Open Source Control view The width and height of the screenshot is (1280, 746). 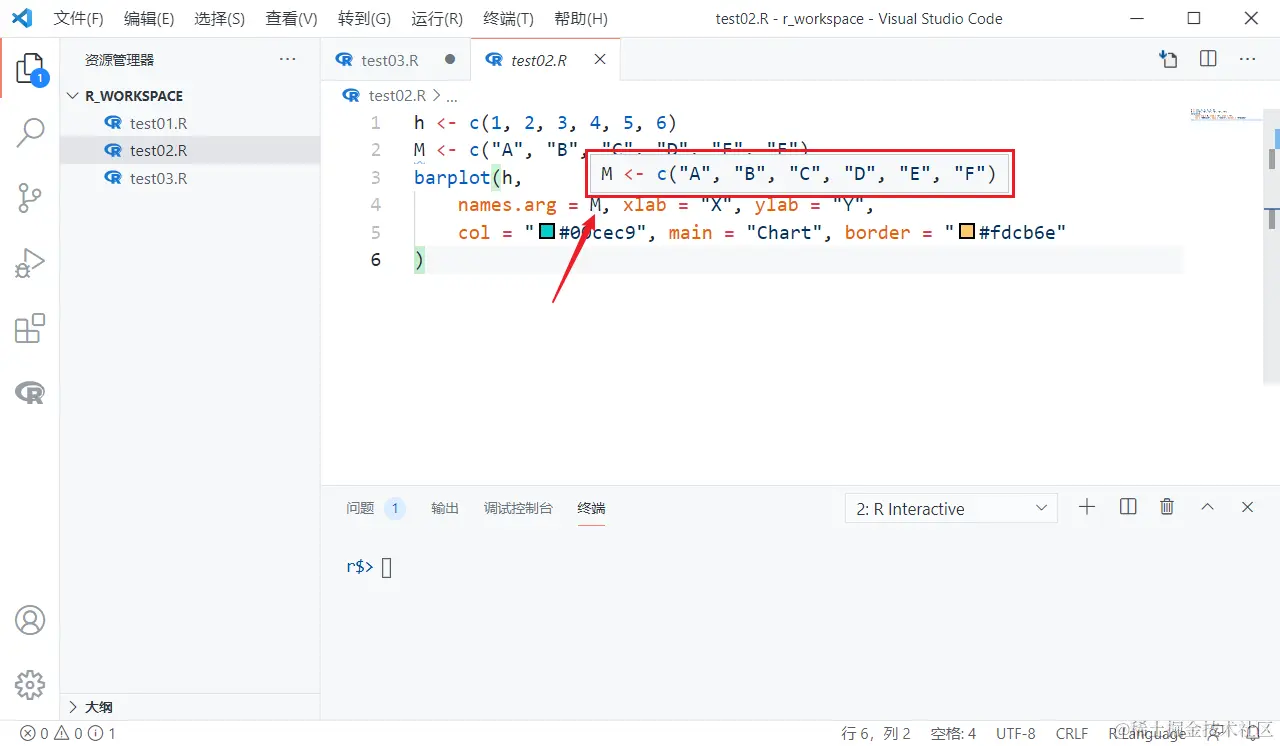(x=30, y=198)
